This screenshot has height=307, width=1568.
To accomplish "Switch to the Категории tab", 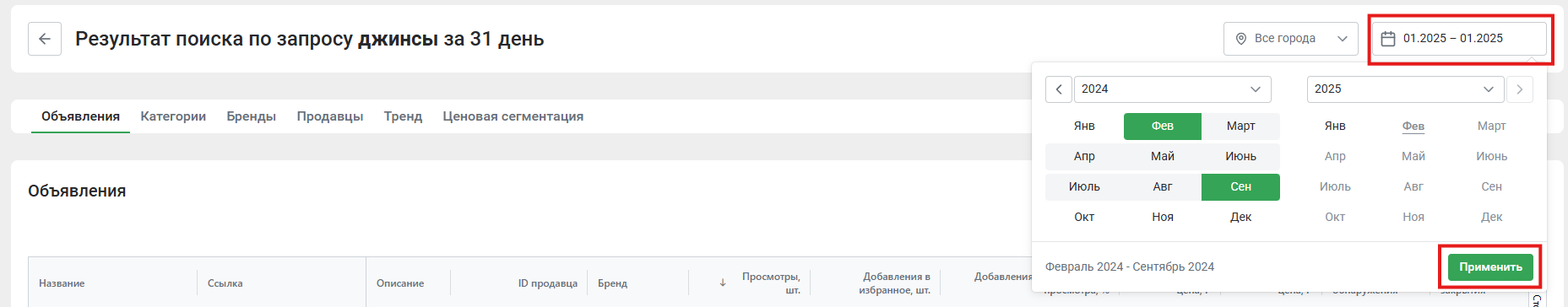I will [173, 116].
